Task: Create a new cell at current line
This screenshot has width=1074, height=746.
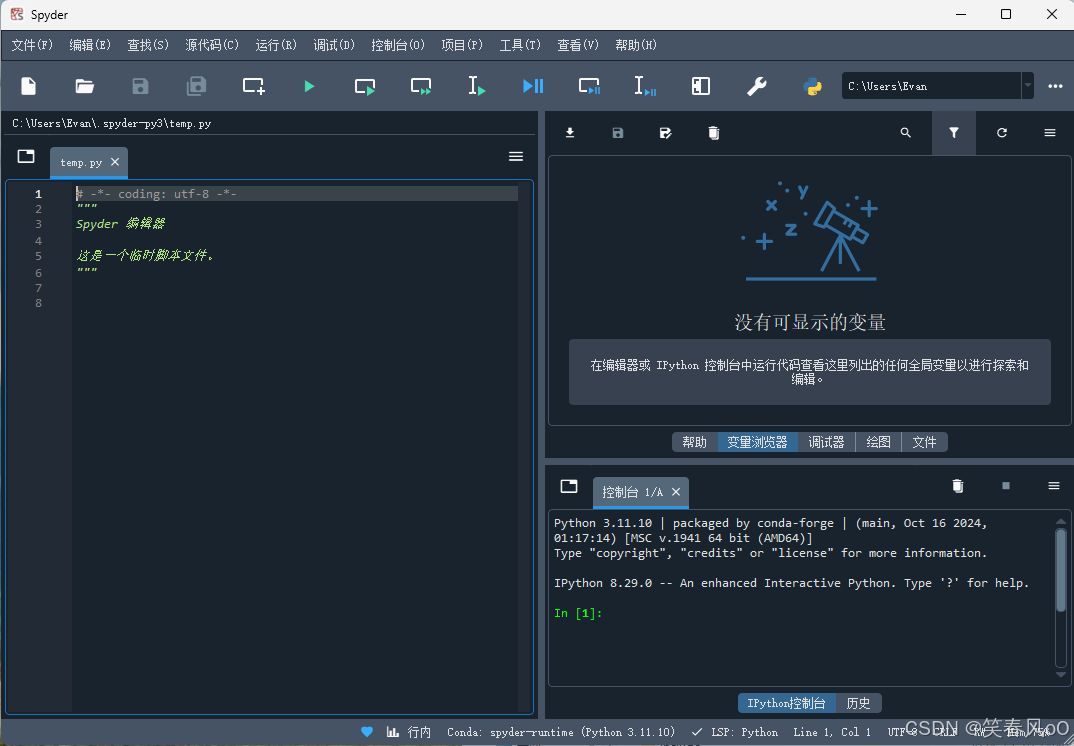Action: tap(253, 86)
